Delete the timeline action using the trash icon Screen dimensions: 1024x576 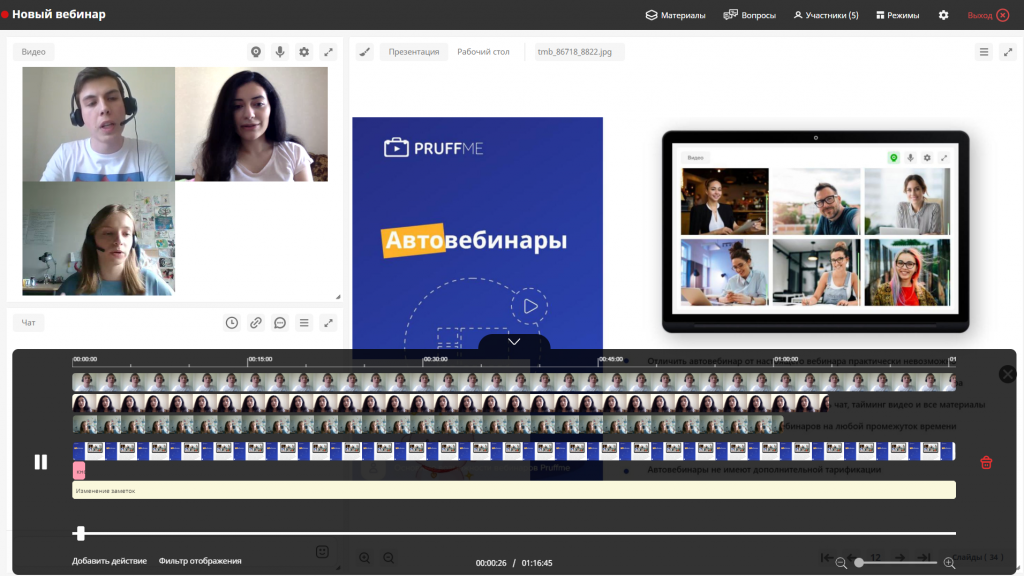coord(985,461)
